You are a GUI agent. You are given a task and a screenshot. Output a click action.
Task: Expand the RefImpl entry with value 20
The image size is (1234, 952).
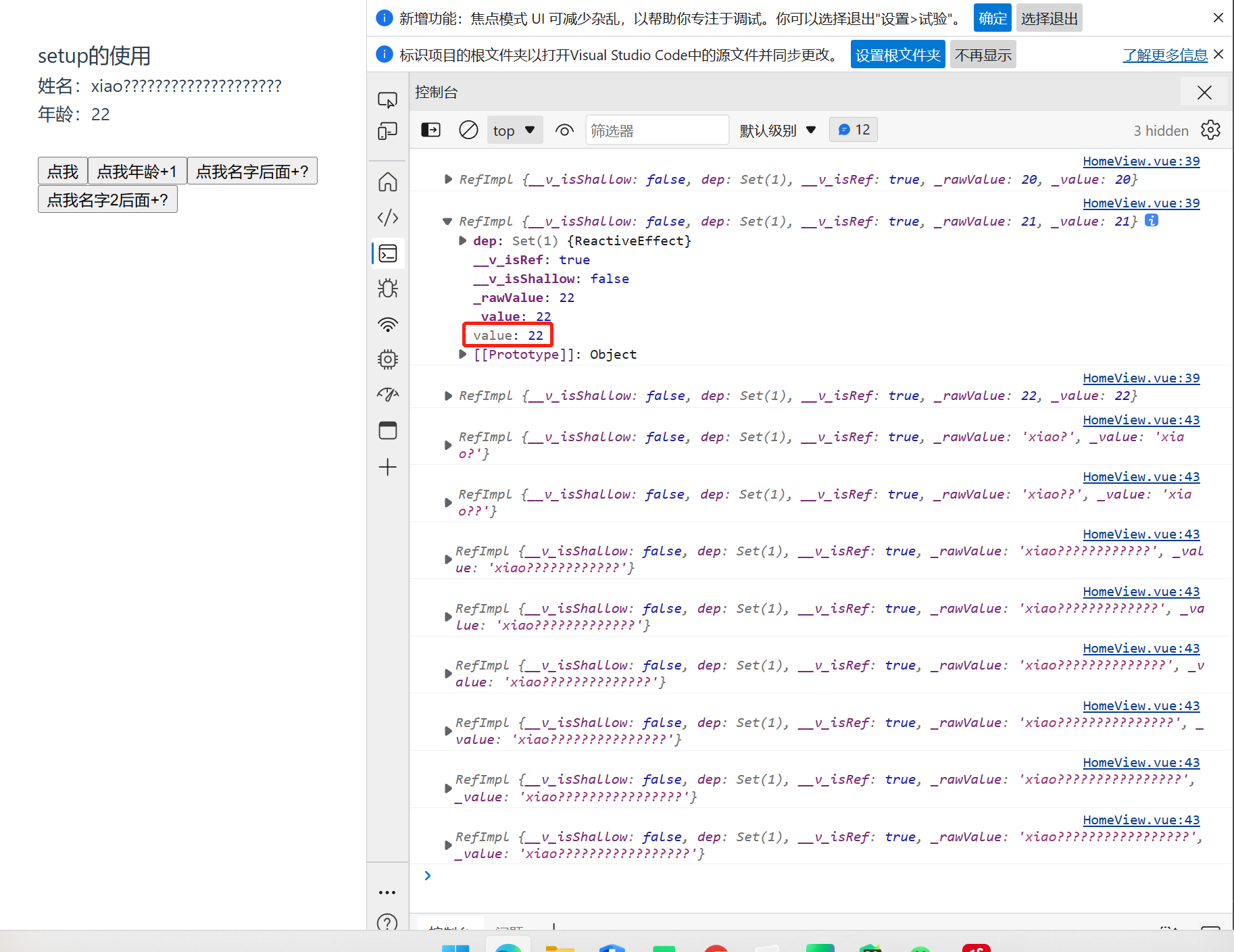point(447,180)
